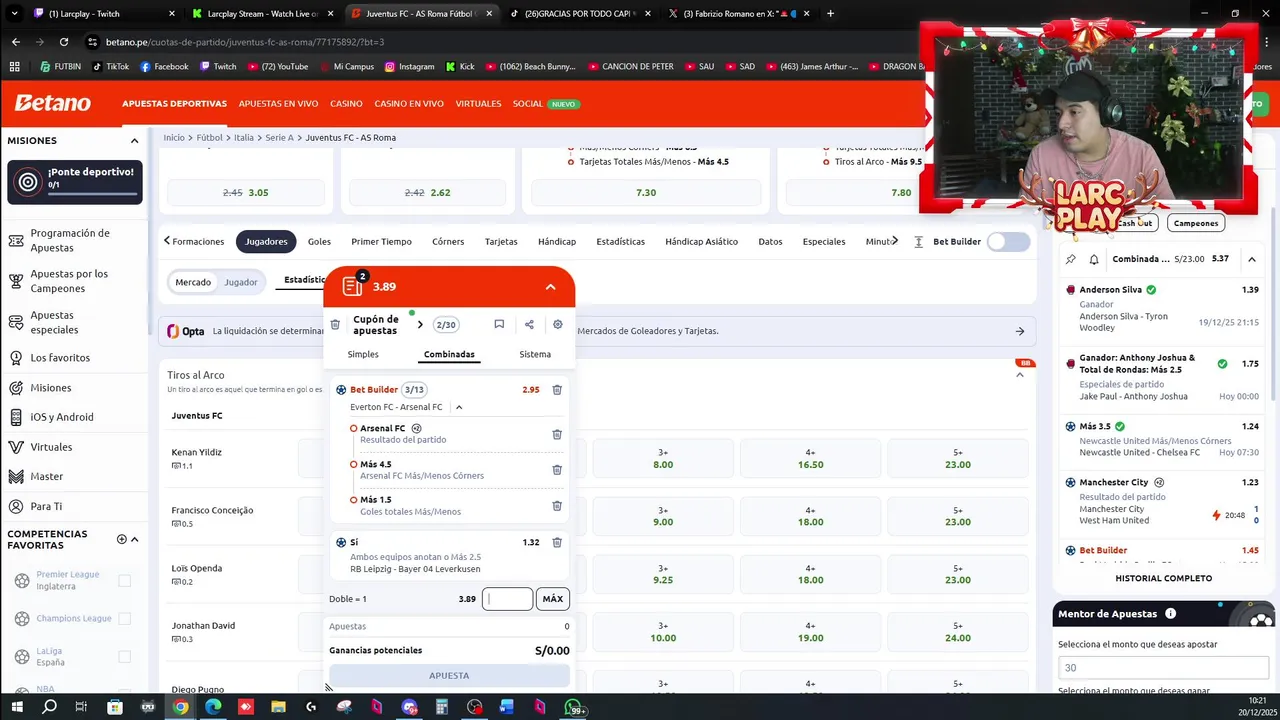This screenshot has width=1280, height=720.
Task: Click the Campeones button
Action: [1196, 223]
